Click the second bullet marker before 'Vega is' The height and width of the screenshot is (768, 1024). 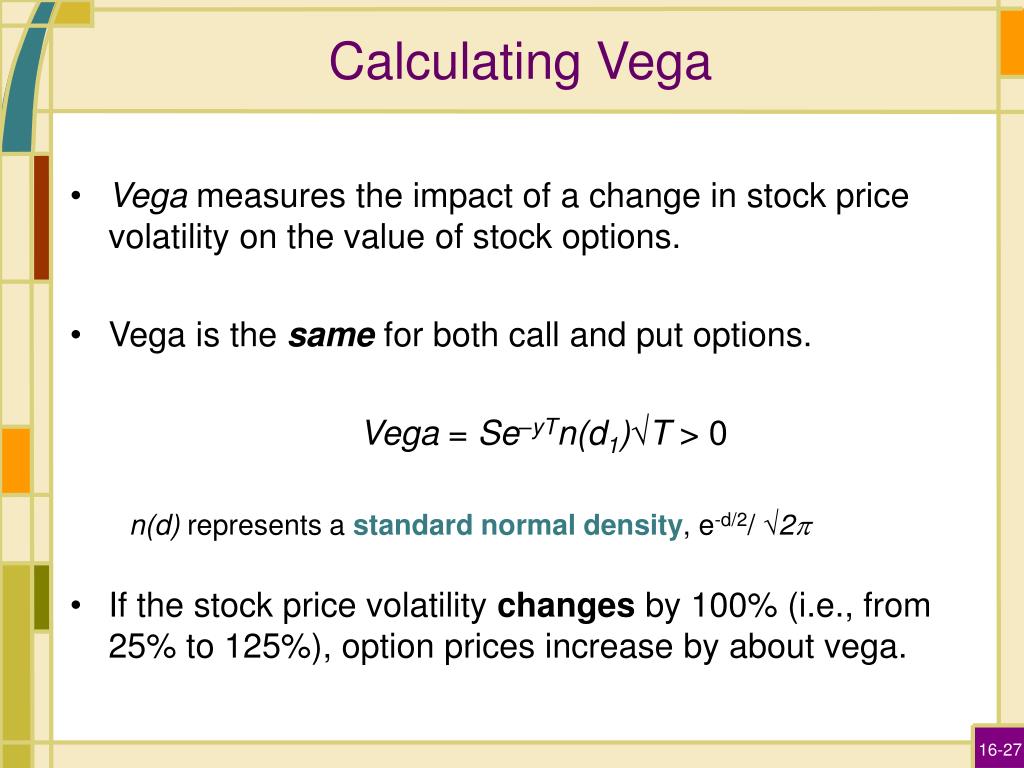(x=76, y=335)
